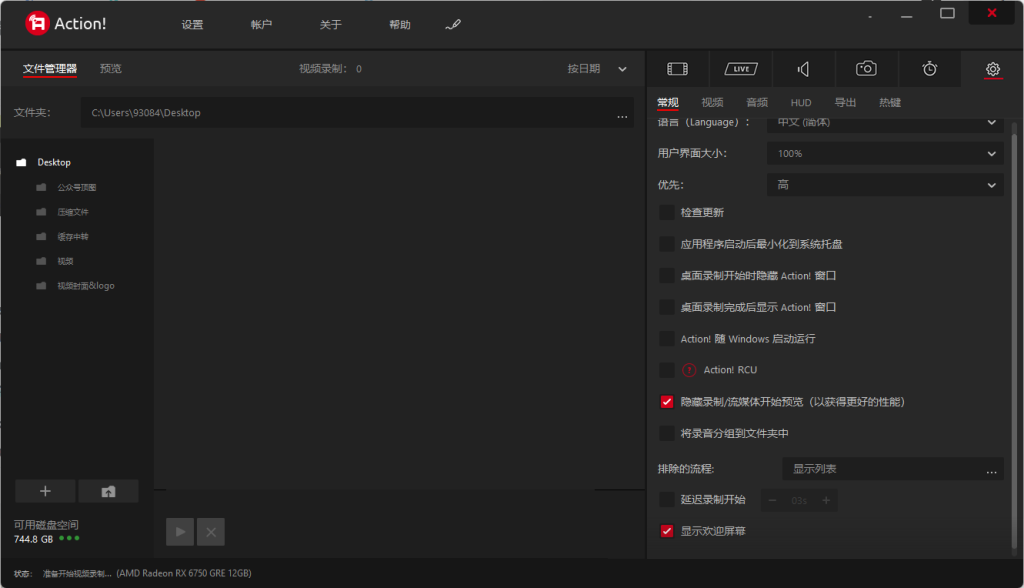Switch to the LIVE streaming icon
The image size is (1024, 588).
[x=741, y=69]
